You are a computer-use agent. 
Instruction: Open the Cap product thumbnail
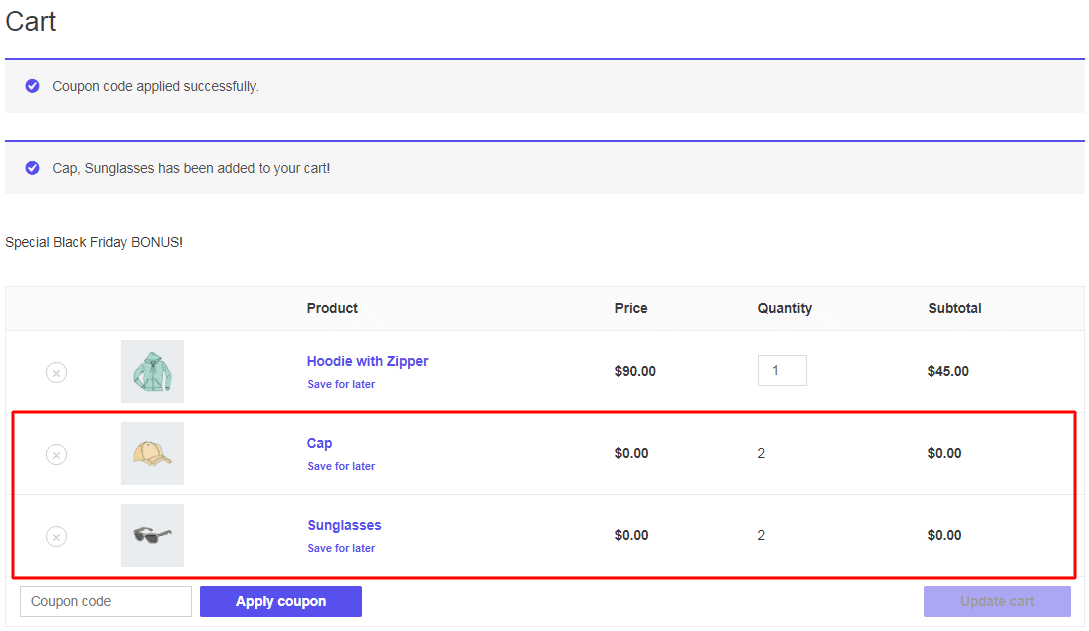152,453
